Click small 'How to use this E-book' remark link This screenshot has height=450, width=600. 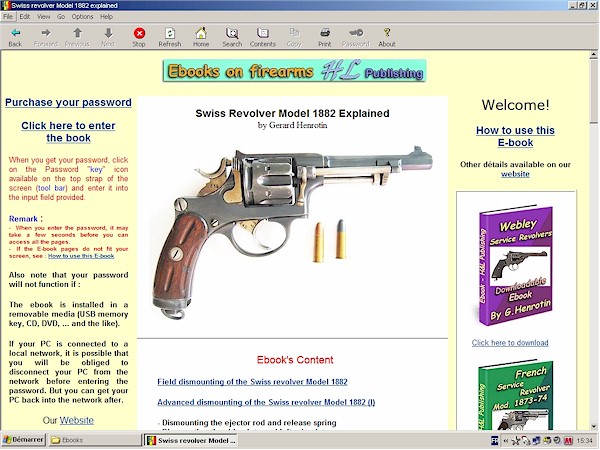click(81, 256)
